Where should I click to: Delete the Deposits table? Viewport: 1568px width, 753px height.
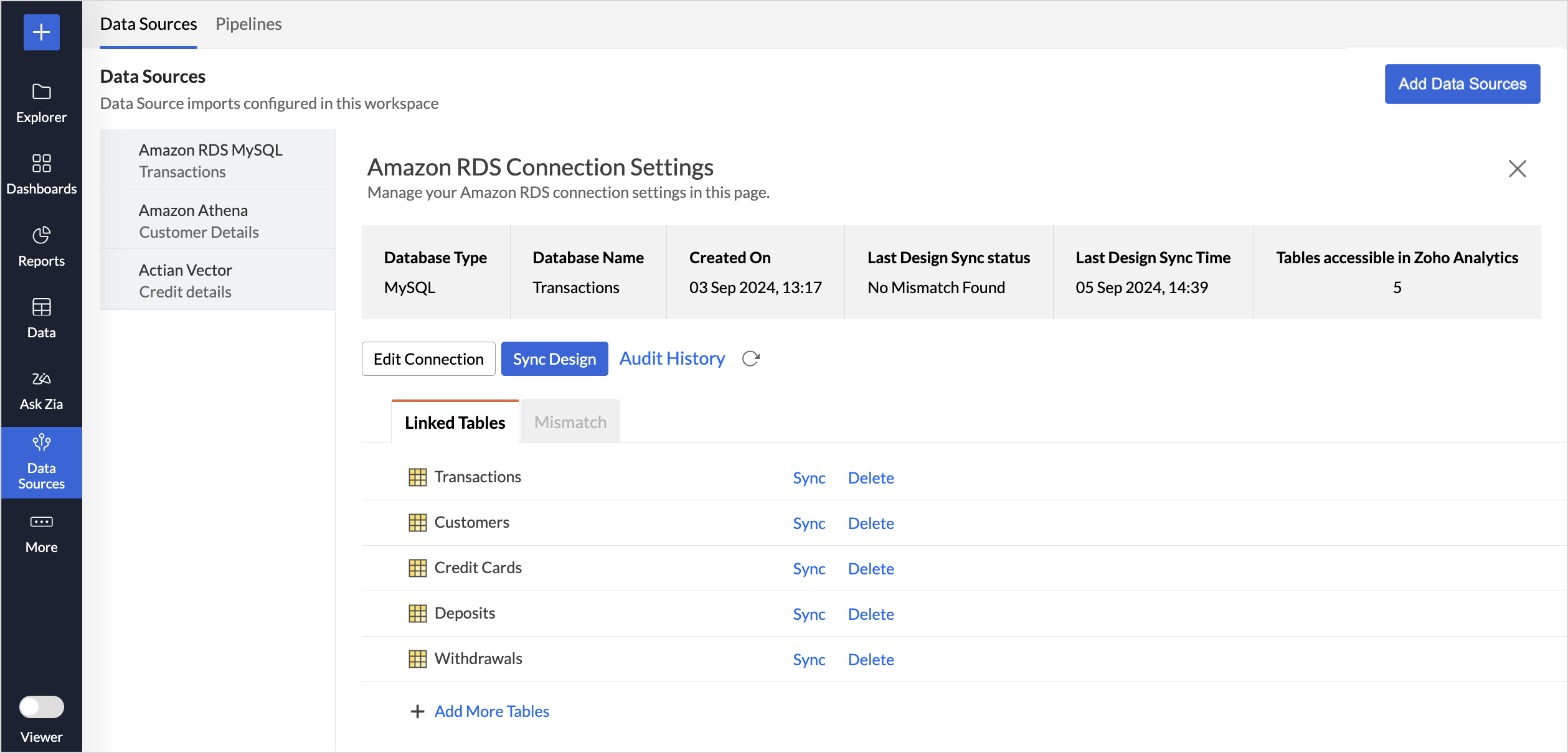tap(871, 614)
